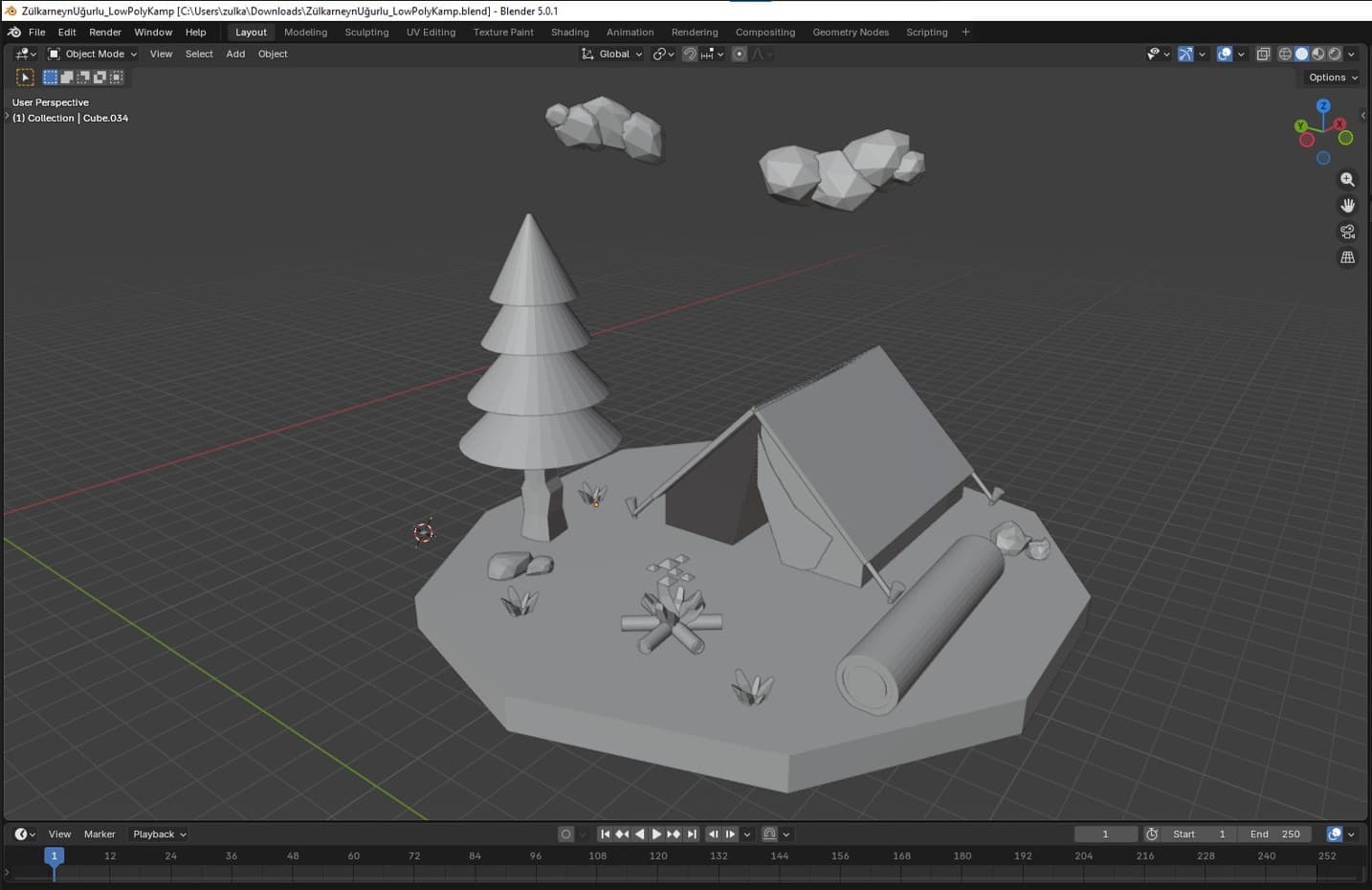Switch to the Sculpting workspace tab
The height and width of the screenshot is (890, 1372).
click(x=366, y=32)
